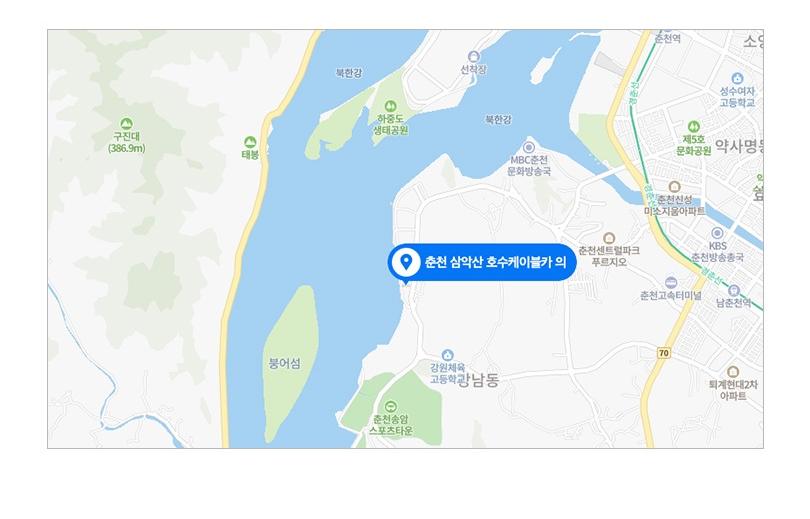
Task: Select the KBS 춘천방송총국 marker icon
Action: click(717, 233)
